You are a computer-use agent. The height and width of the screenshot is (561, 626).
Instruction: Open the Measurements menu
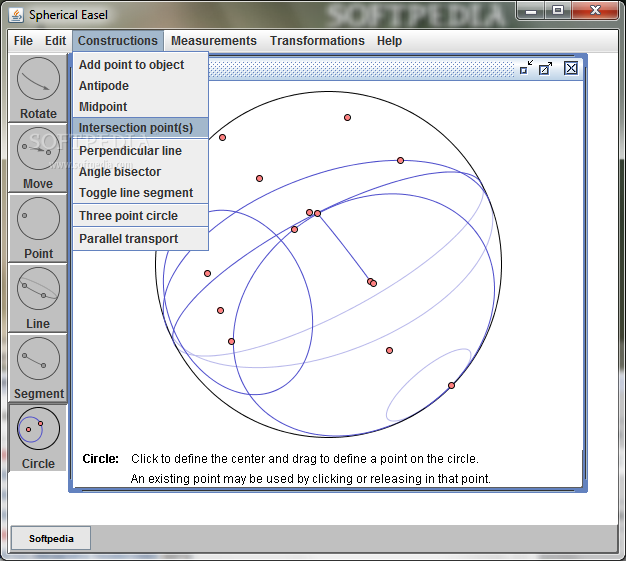point(214,41)
